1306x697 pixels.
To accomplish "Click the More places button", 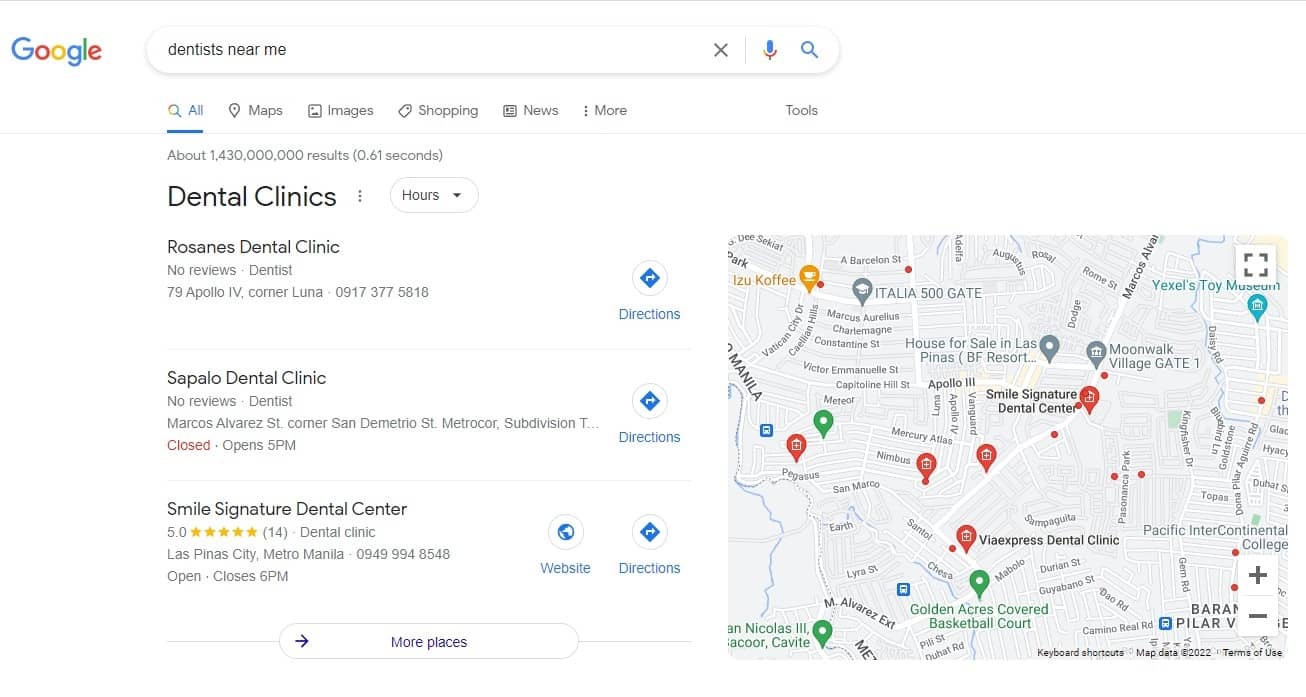I will pyautogui.click(x=428, y=641).
